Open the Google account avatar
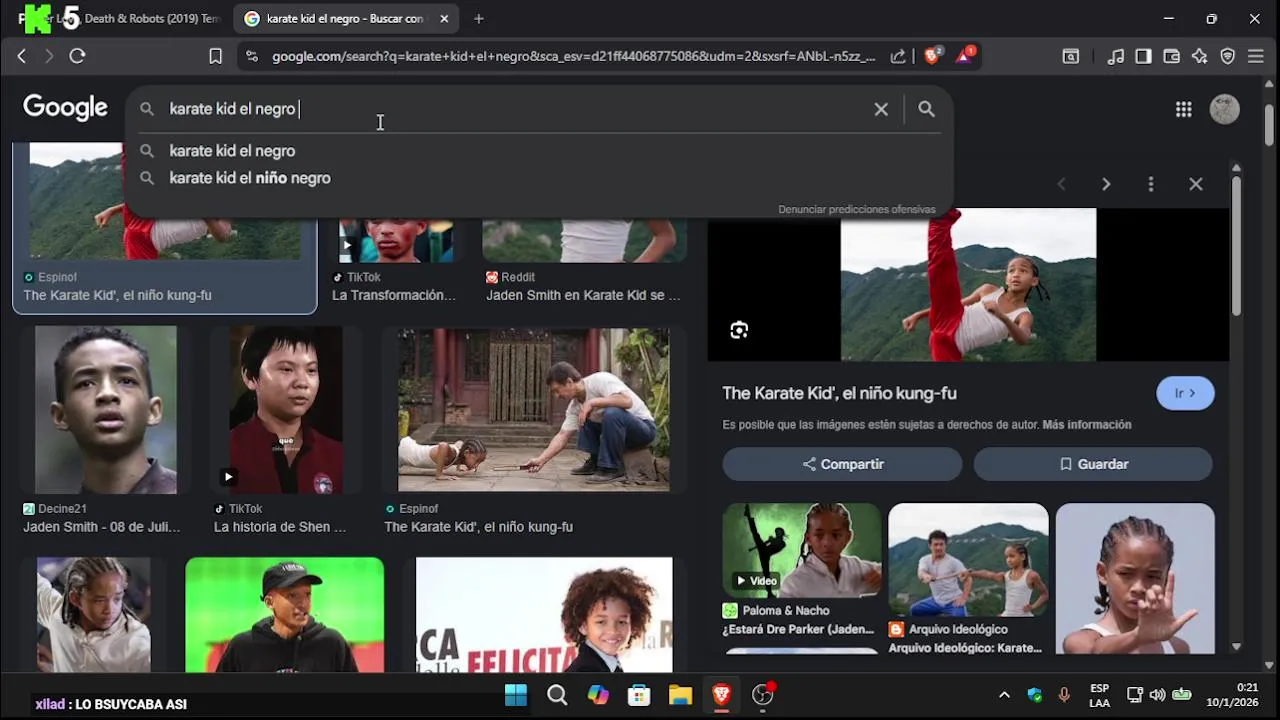Screen dimensions: 1280x720 coord(1224,109)
